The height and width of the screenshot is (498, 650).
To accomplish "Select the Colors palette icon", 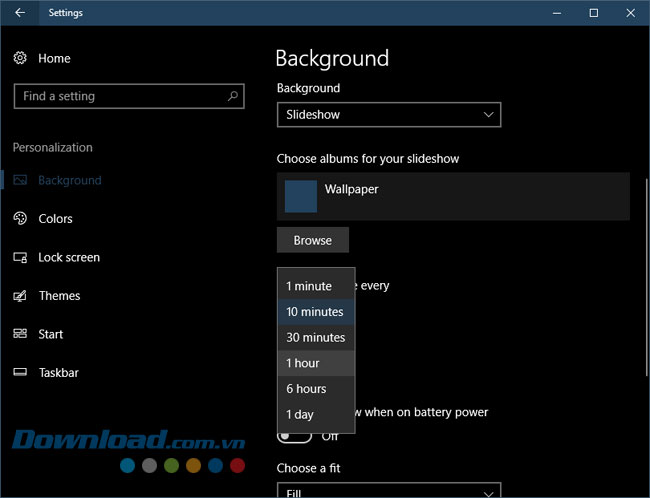I will [20, 219].
